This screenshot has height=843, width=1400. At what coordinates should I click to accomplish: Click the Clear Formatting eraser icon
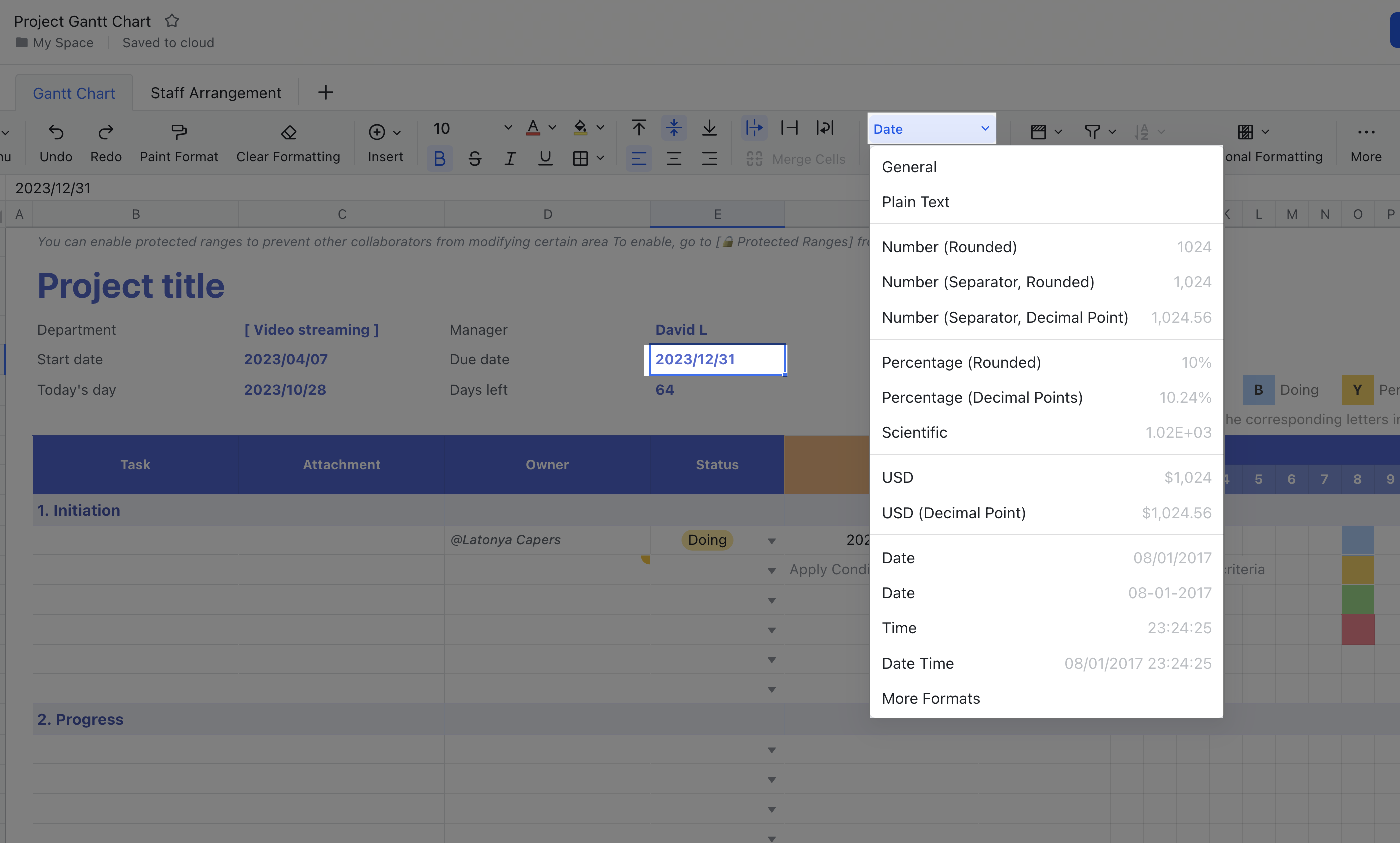point(288,132)
